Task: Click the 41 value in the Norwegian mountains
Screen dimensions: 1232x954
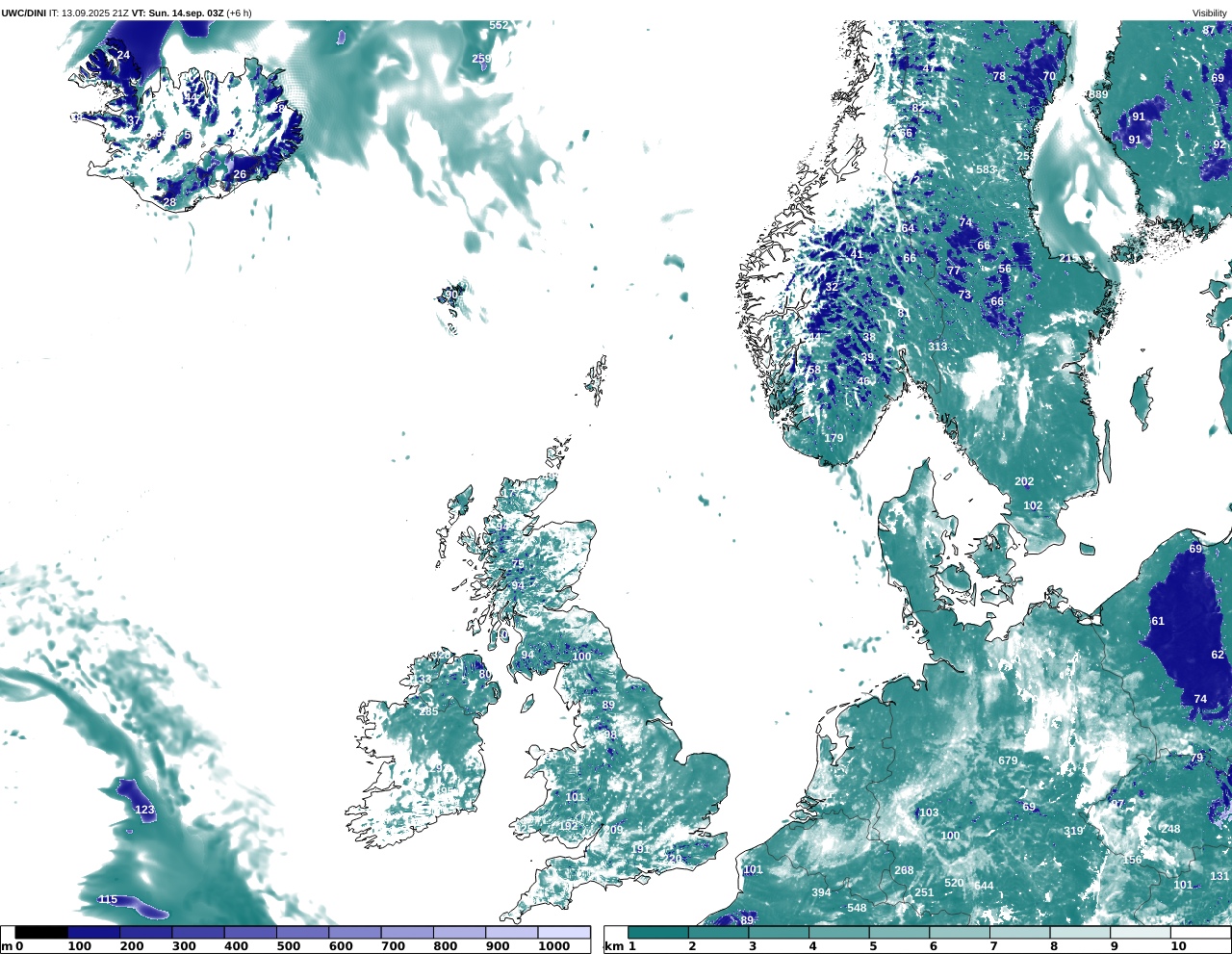Action: (x=856, y=254)
